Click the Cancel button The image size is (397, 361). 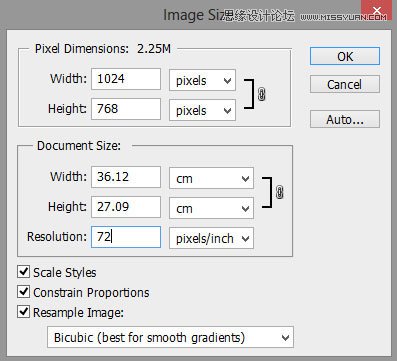[x=345, y=84]
